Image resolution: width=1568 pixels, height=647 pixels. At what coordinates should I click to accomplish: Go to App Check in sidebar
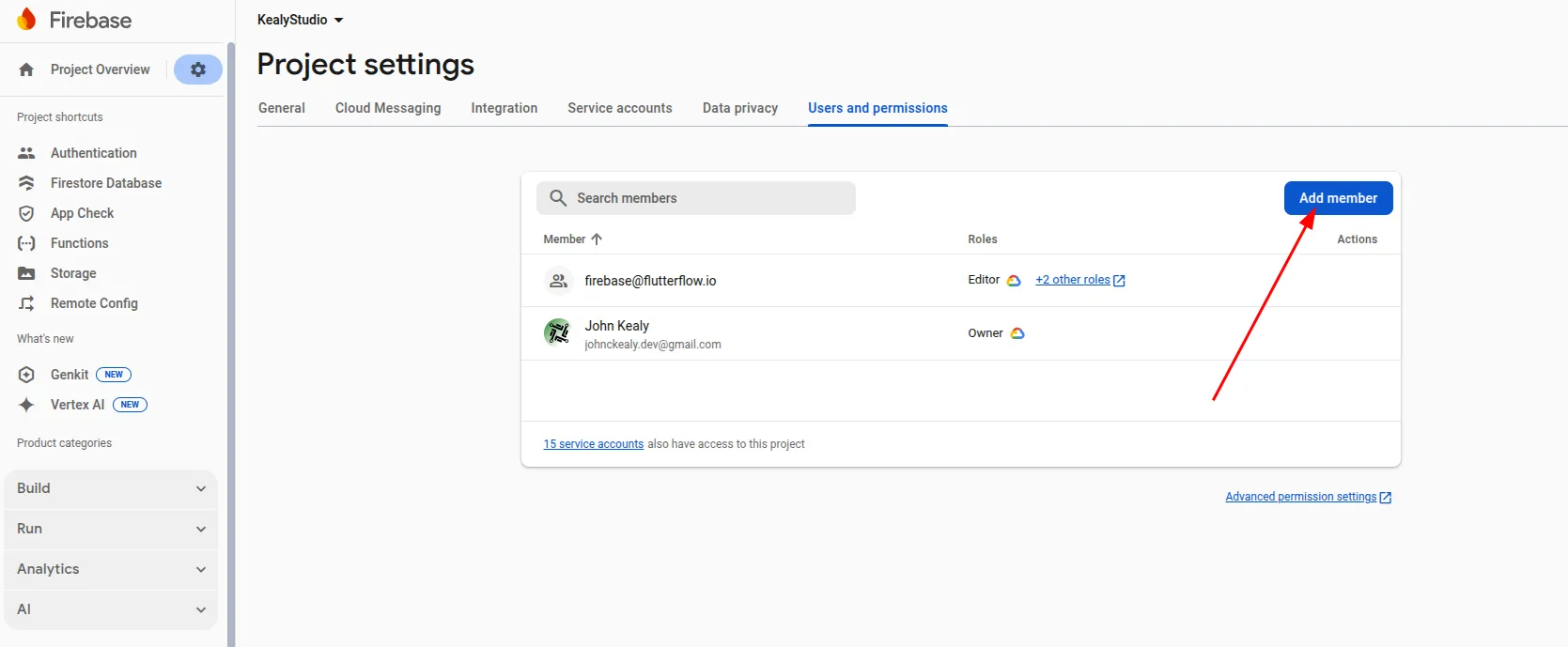pos(83,213)
